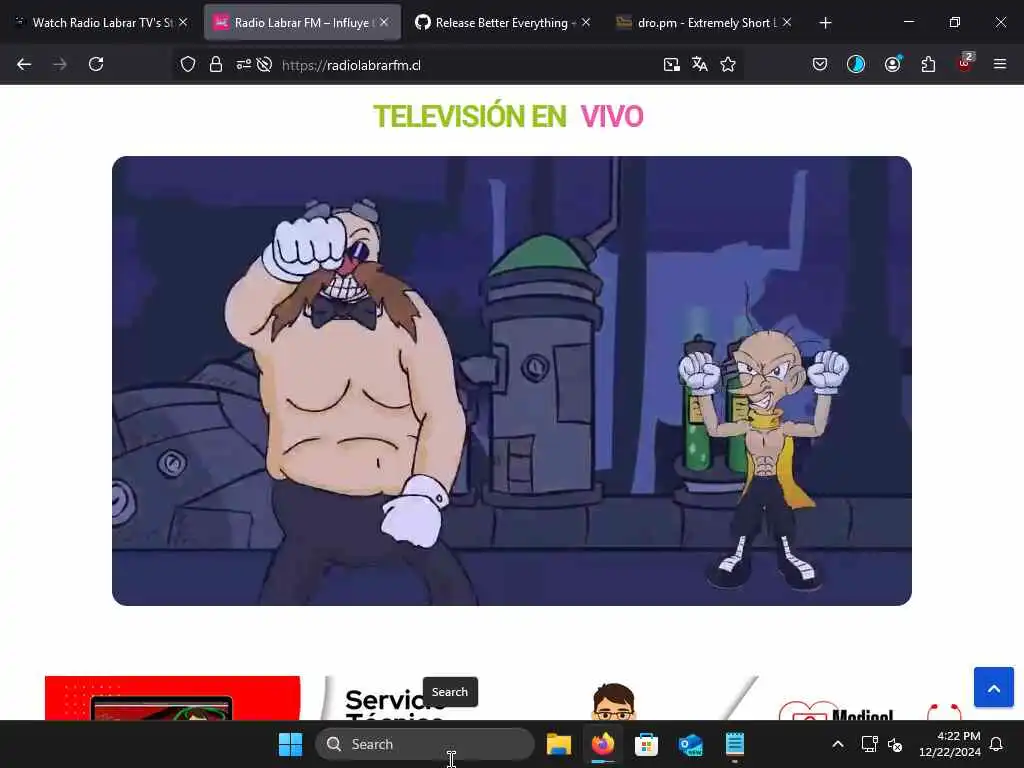This screenshot has height=768, width=1024.
Task: Click the red advertisement banner
Action: (172, 698)
